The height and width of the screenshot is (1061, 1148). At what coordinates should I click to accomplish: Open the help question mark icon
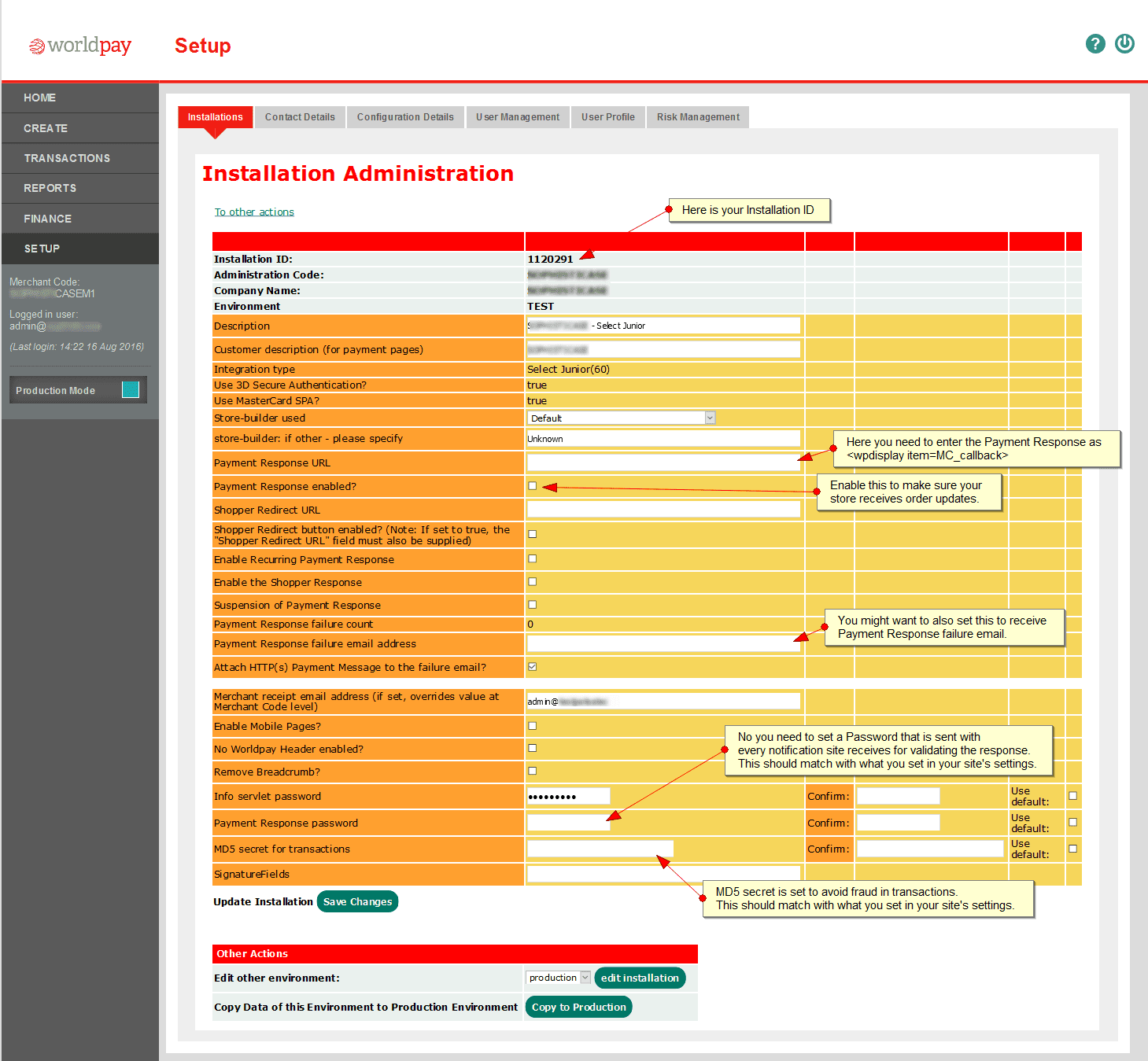tap(1095, 44)
